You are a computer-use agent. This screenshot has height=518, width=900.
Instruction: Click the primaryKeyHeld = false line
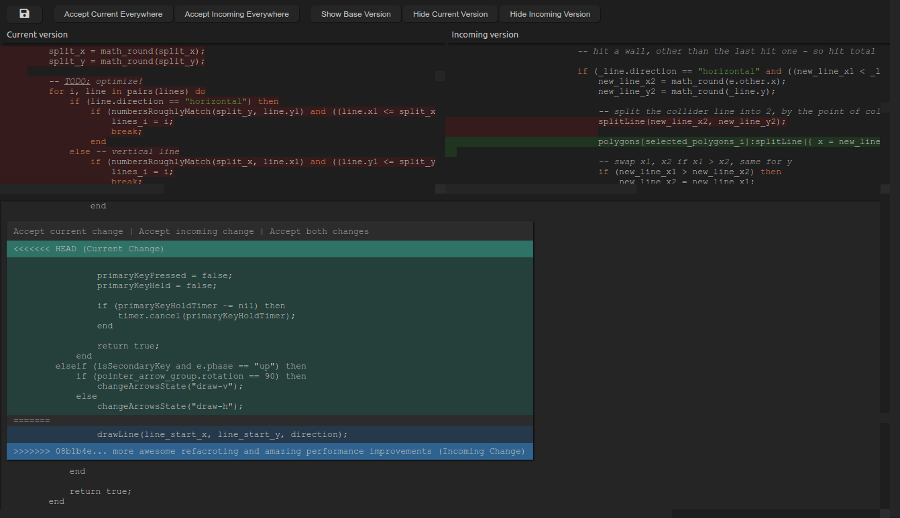coord(157,285)
